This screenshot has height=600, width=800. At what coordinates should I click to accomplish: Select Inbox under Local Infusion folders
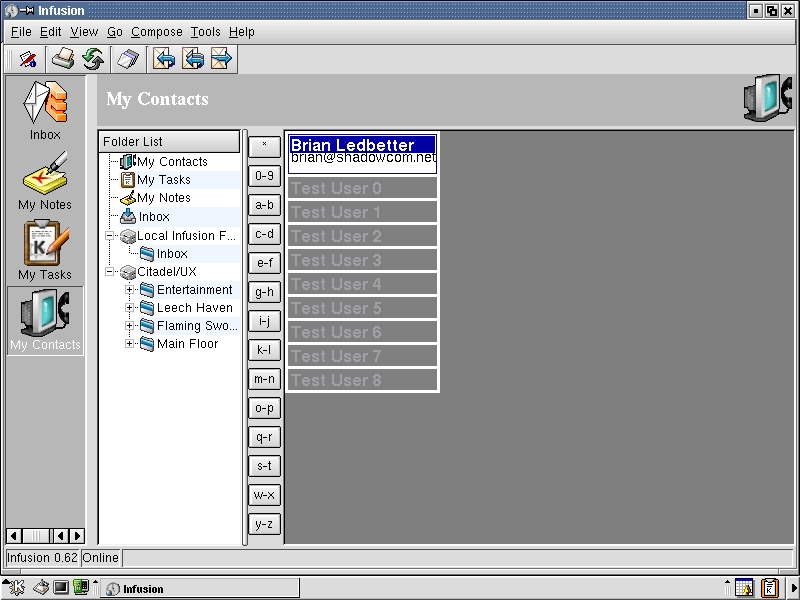pyautogui.click(x=171, y=254)
